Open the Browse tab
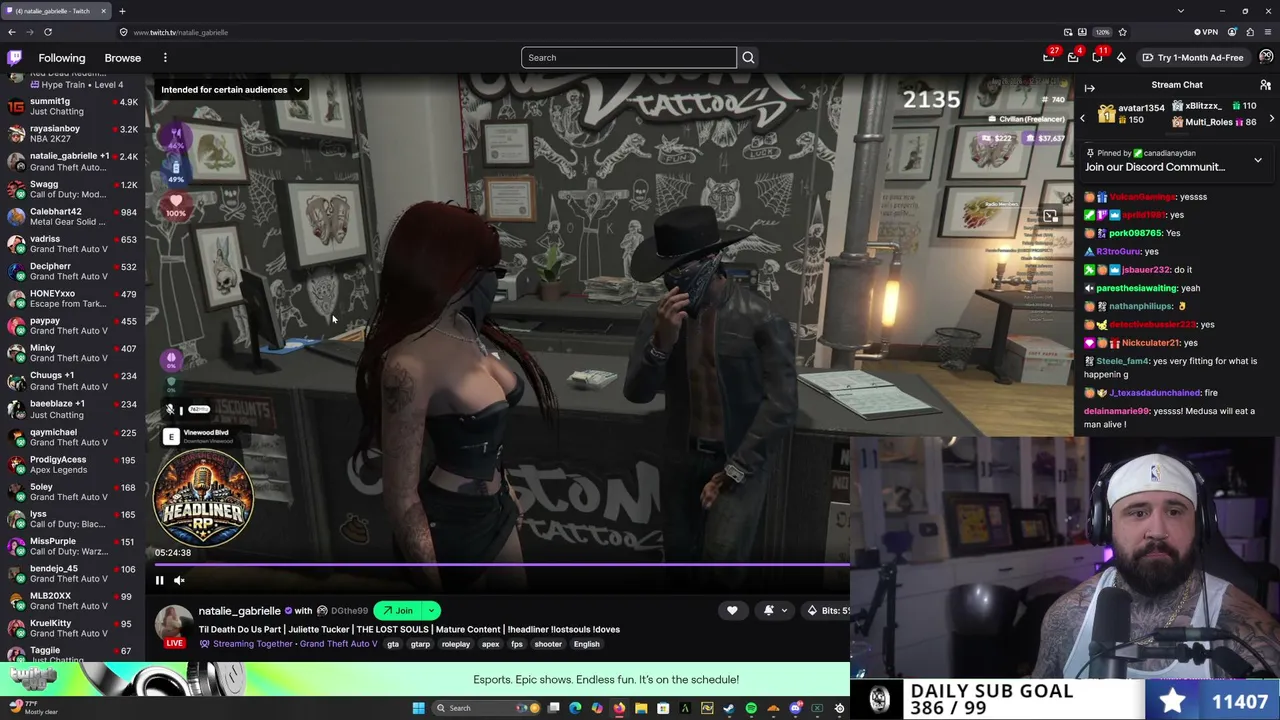The image size is (1280, 720). (x=123, y=58)
